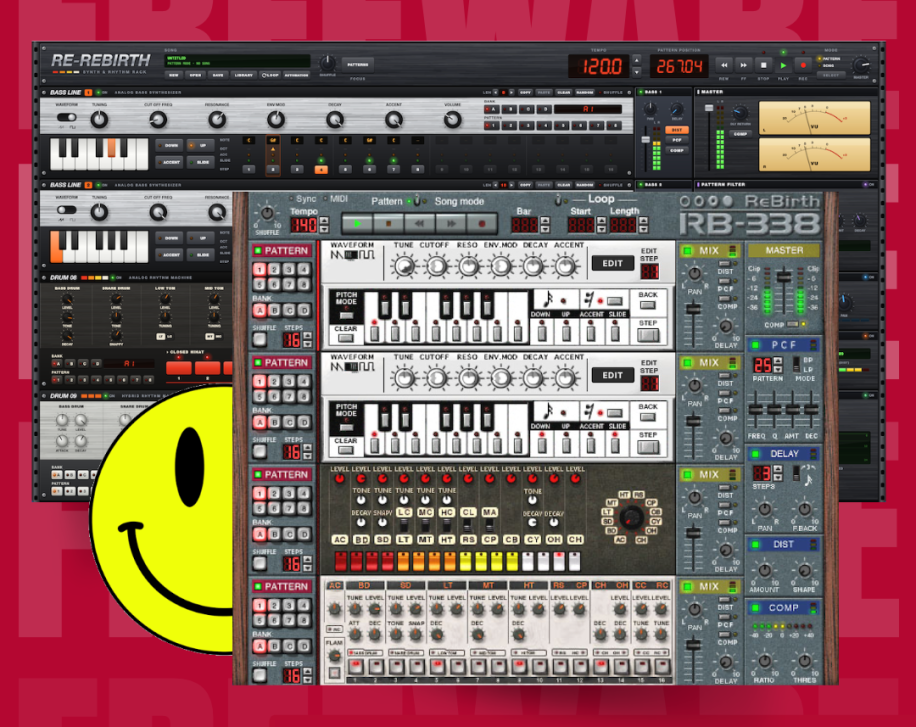Click the Comp Ratio knob in RB-338
This screenshot has height=727, width=916.
(764, 660)
